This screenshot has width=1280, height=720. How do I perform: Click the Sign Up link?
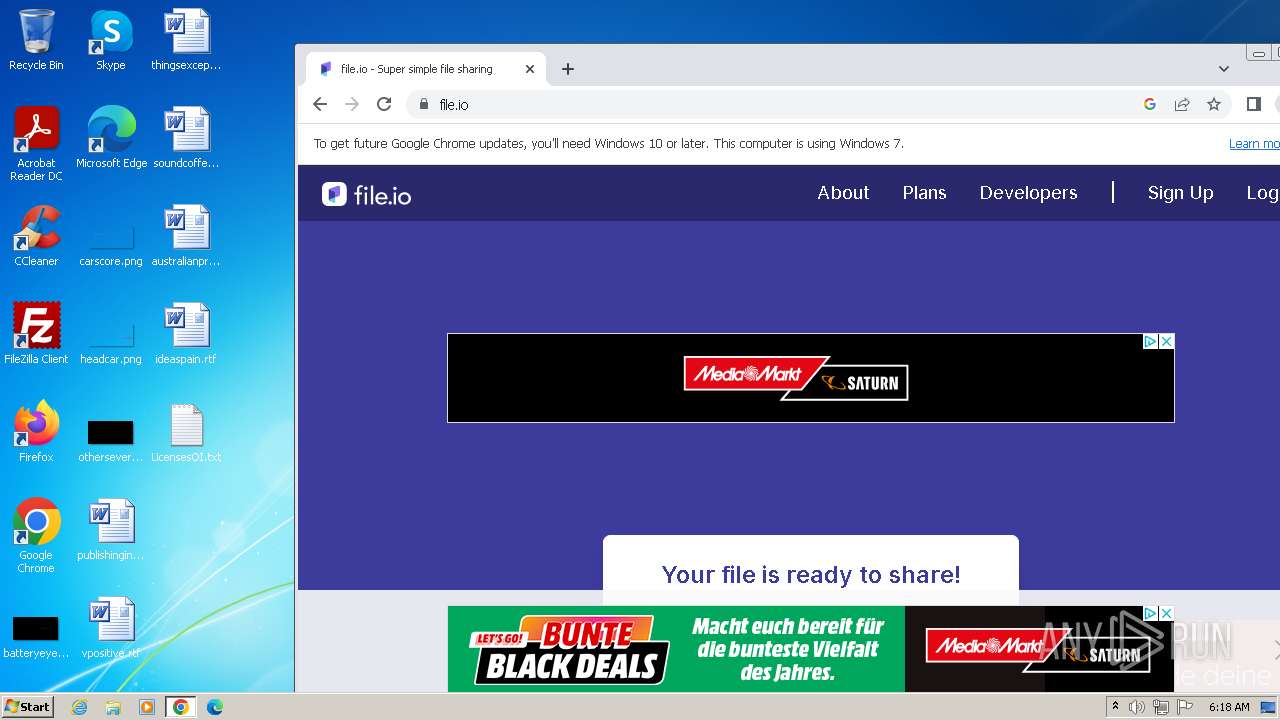click(1180, 193)
